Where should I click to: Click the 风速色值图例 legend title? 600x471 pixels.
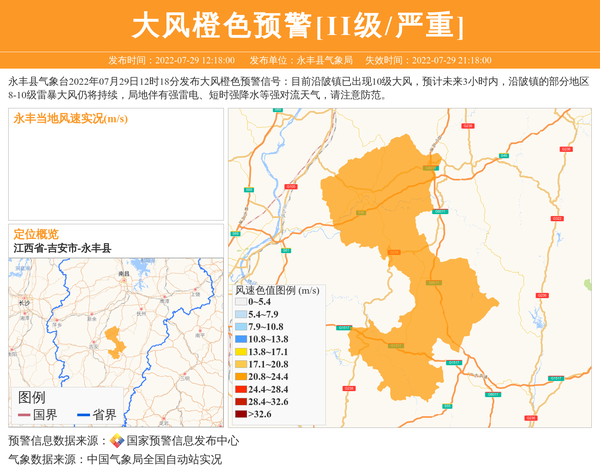click(x=277, y=290)
